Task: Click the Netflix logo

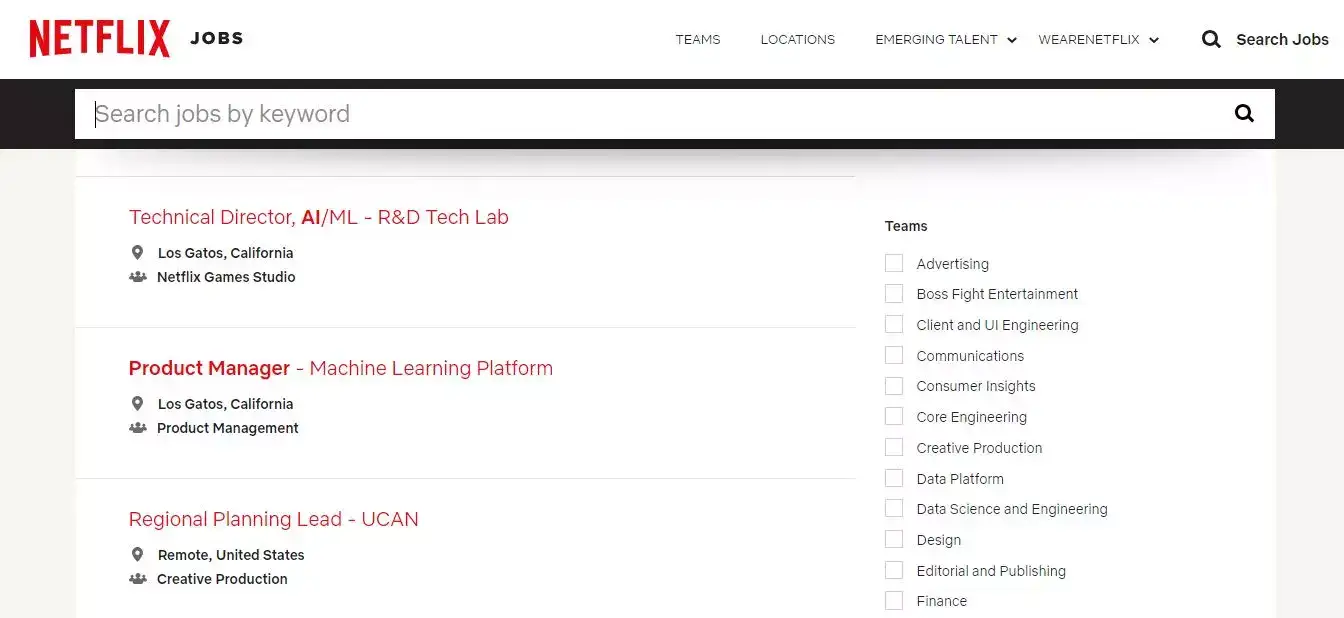Action: pyautogui.click(x=99, y=37)
